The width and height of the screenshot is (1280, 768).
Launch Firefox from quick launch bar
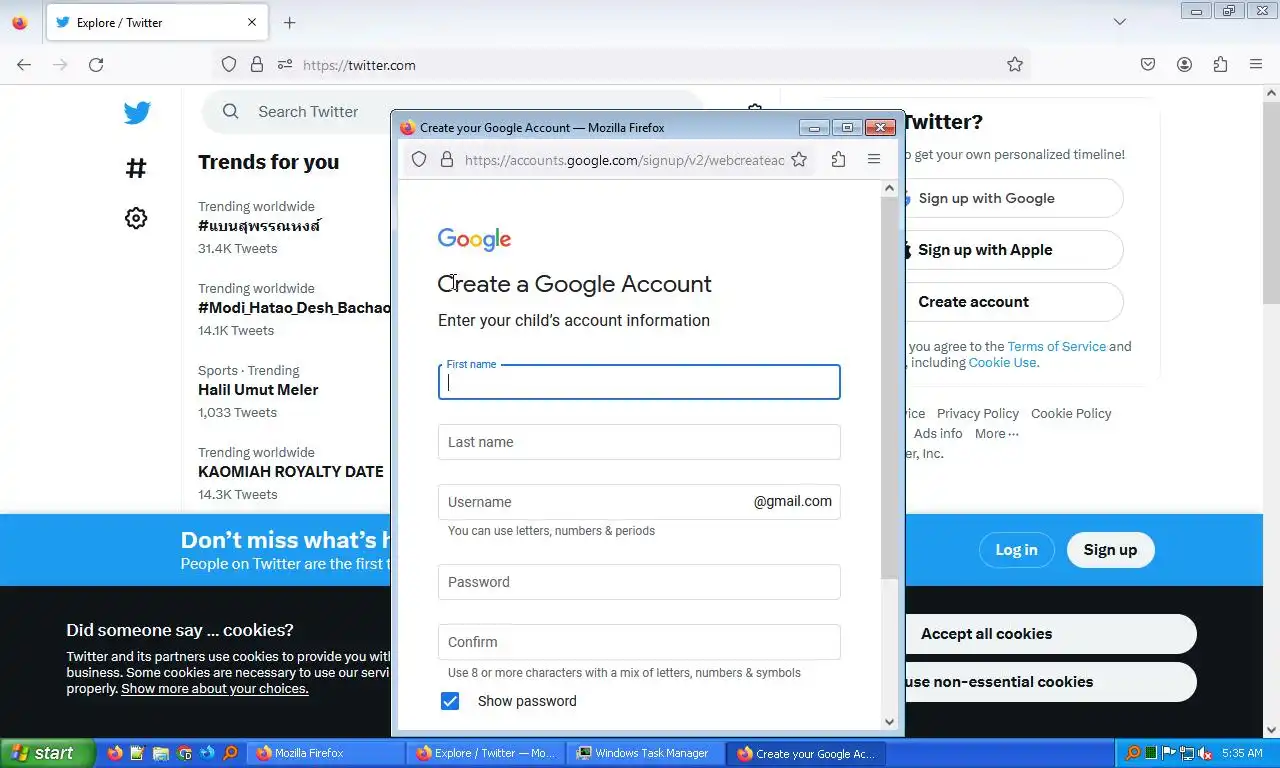pos(115,753)
